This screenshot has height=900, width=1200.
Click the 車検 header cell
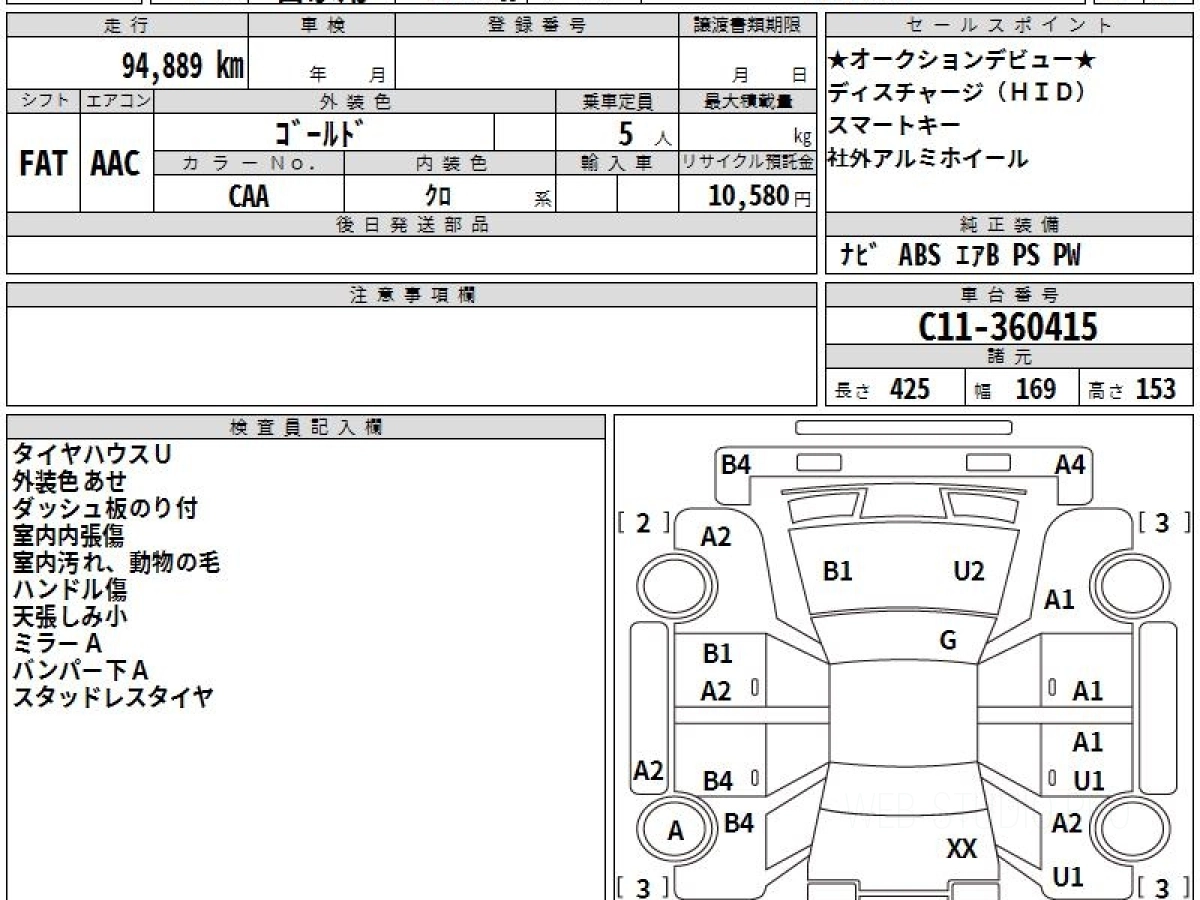point(322,26)
